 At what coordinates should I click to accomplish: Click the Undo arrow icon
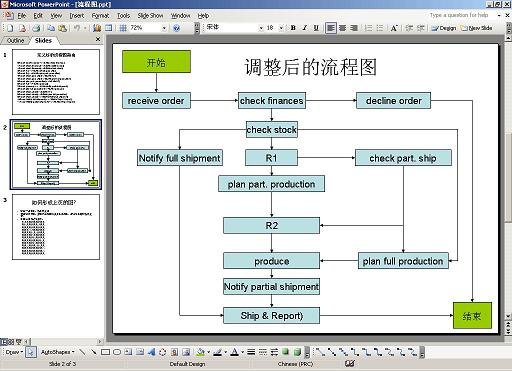point(77,28)
